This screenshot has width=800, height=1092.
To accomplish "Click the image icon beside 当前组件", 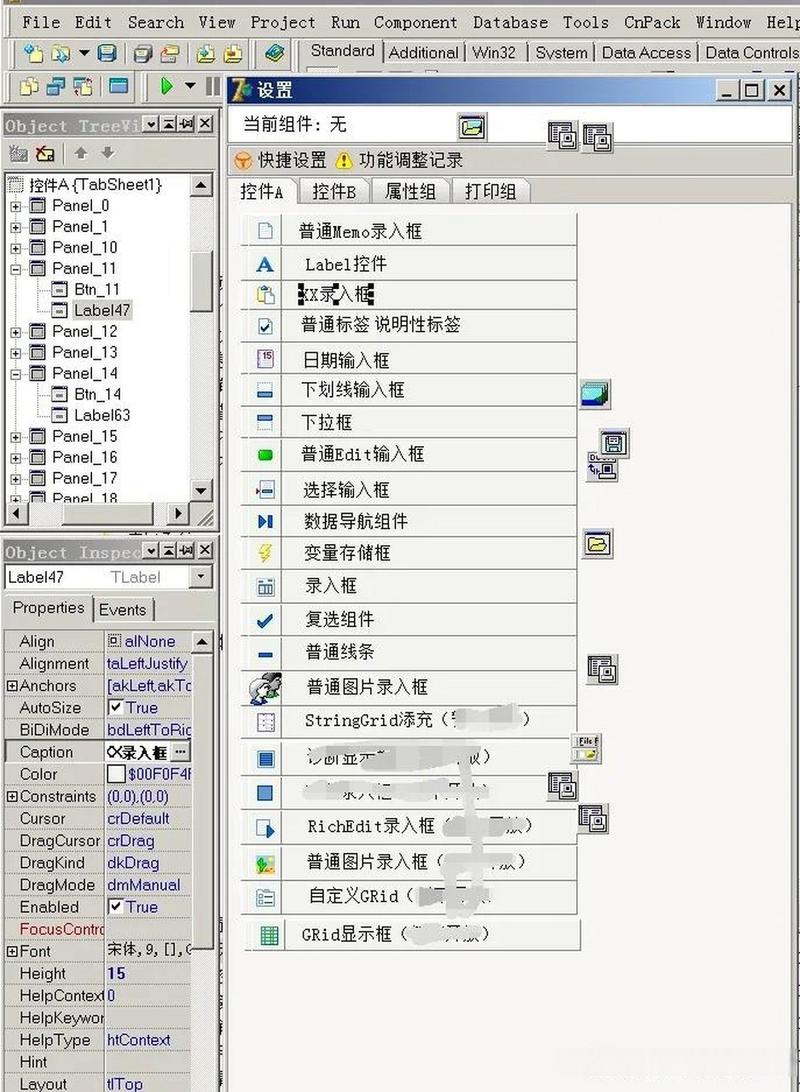I will pos(472,127).
